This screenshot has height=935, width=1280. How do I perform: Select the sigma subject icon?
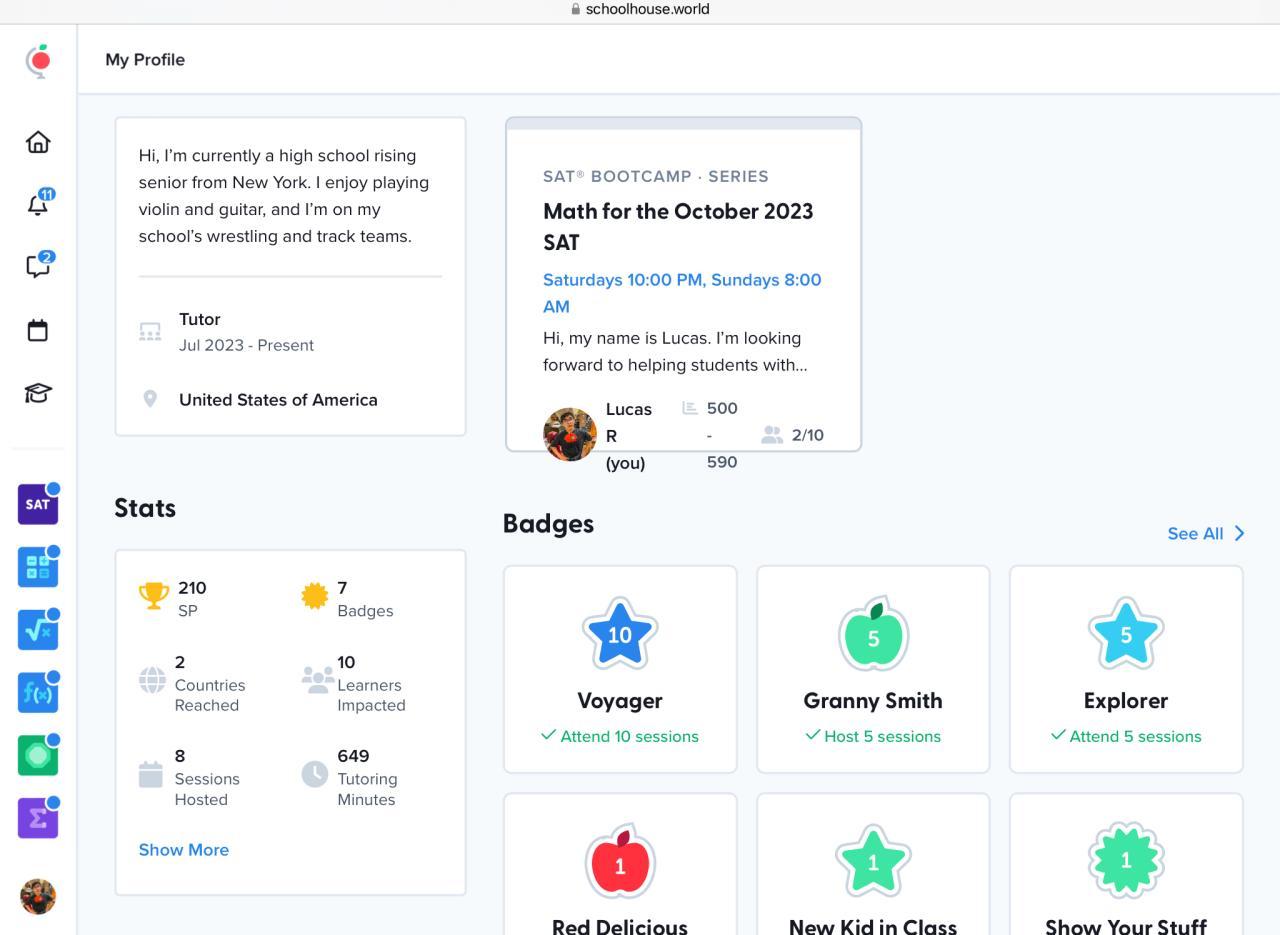(38, 818)
